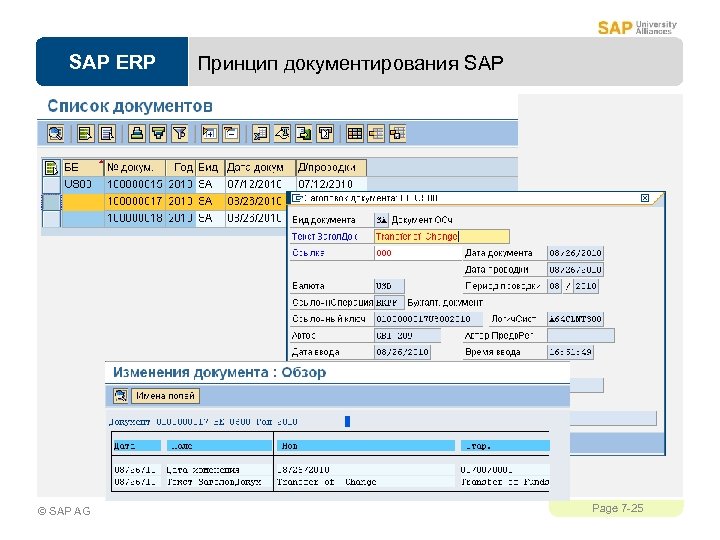Click the Дата докум column header

260,168
